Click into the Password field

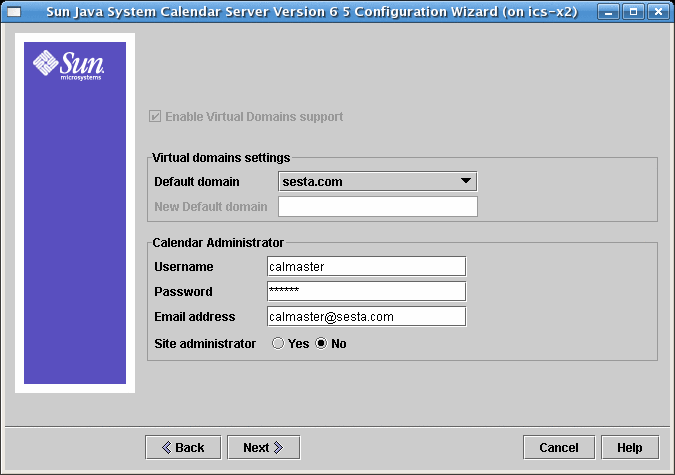pyautogui.click(x=366, y=292)
